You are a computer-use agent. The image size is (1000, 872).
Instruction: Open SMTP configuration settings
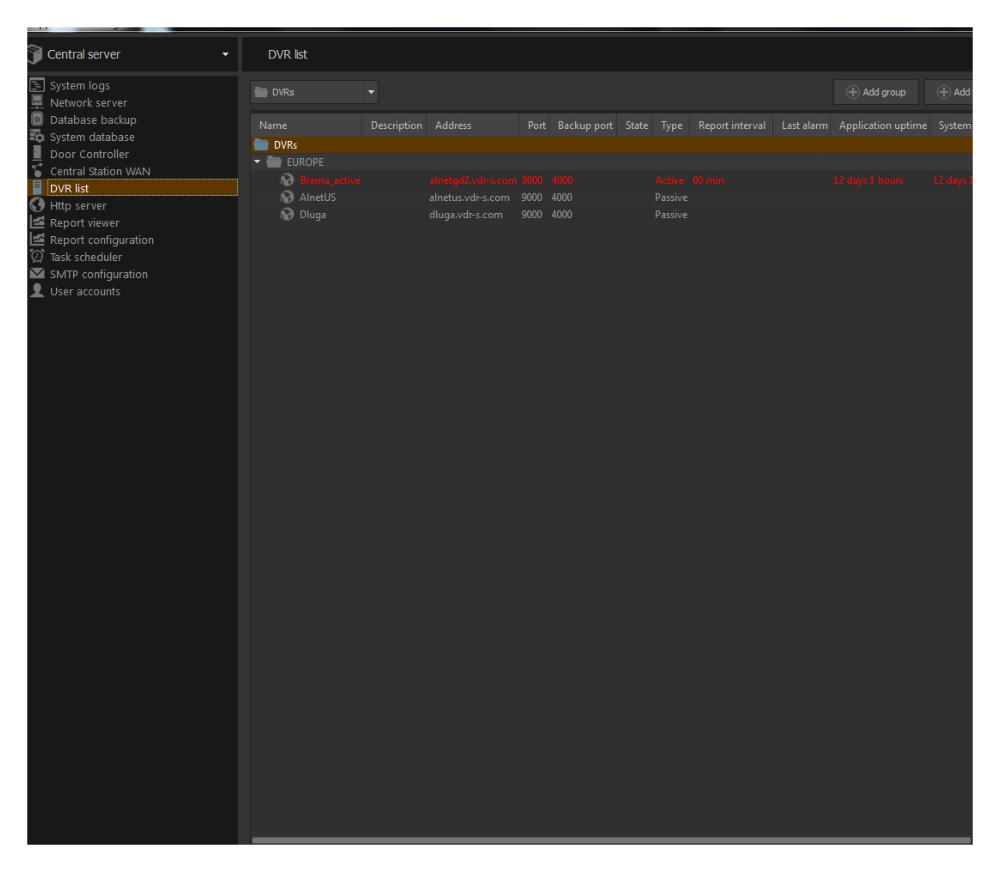coord(99,274)
